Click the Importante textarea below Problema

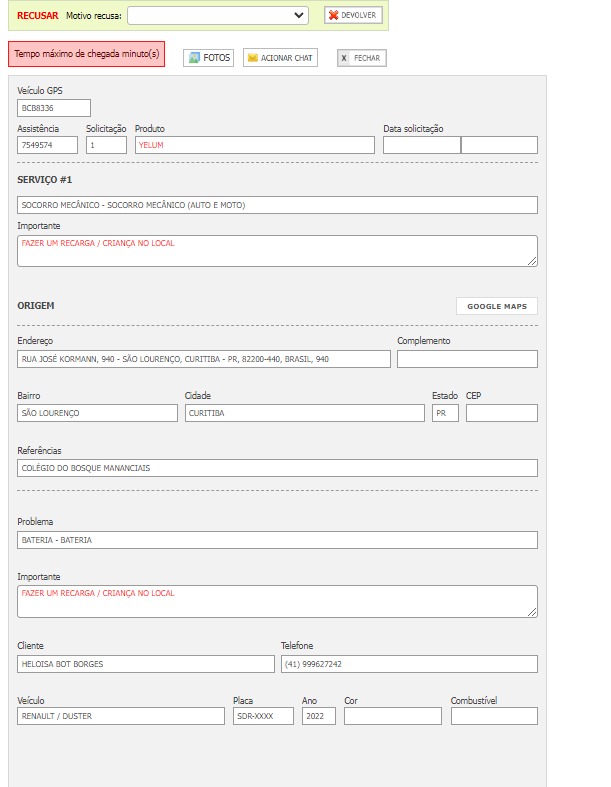coord(277,601)
